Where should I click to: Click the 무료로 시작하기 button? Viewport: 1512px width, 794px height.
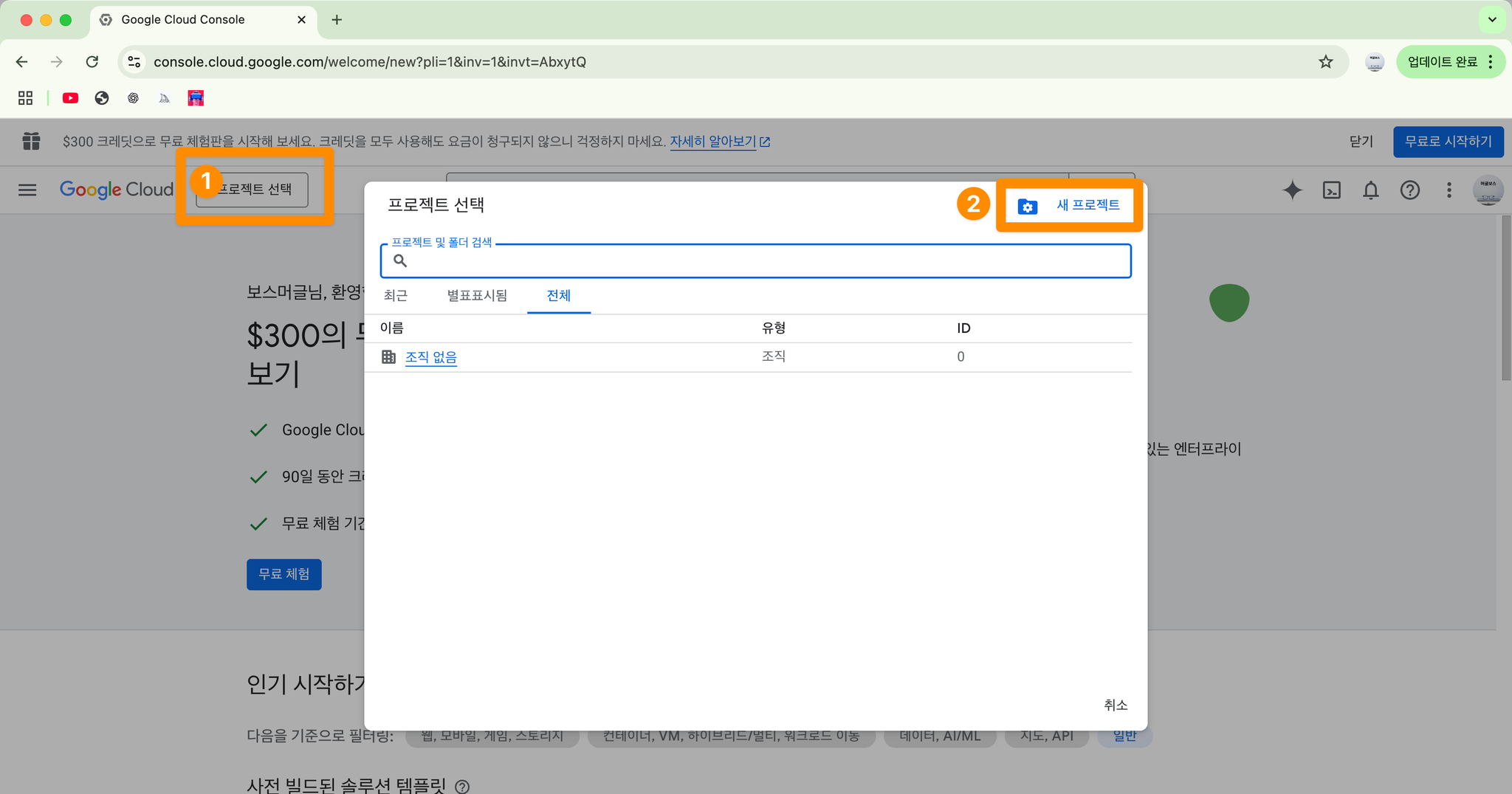pos(1449,142)
